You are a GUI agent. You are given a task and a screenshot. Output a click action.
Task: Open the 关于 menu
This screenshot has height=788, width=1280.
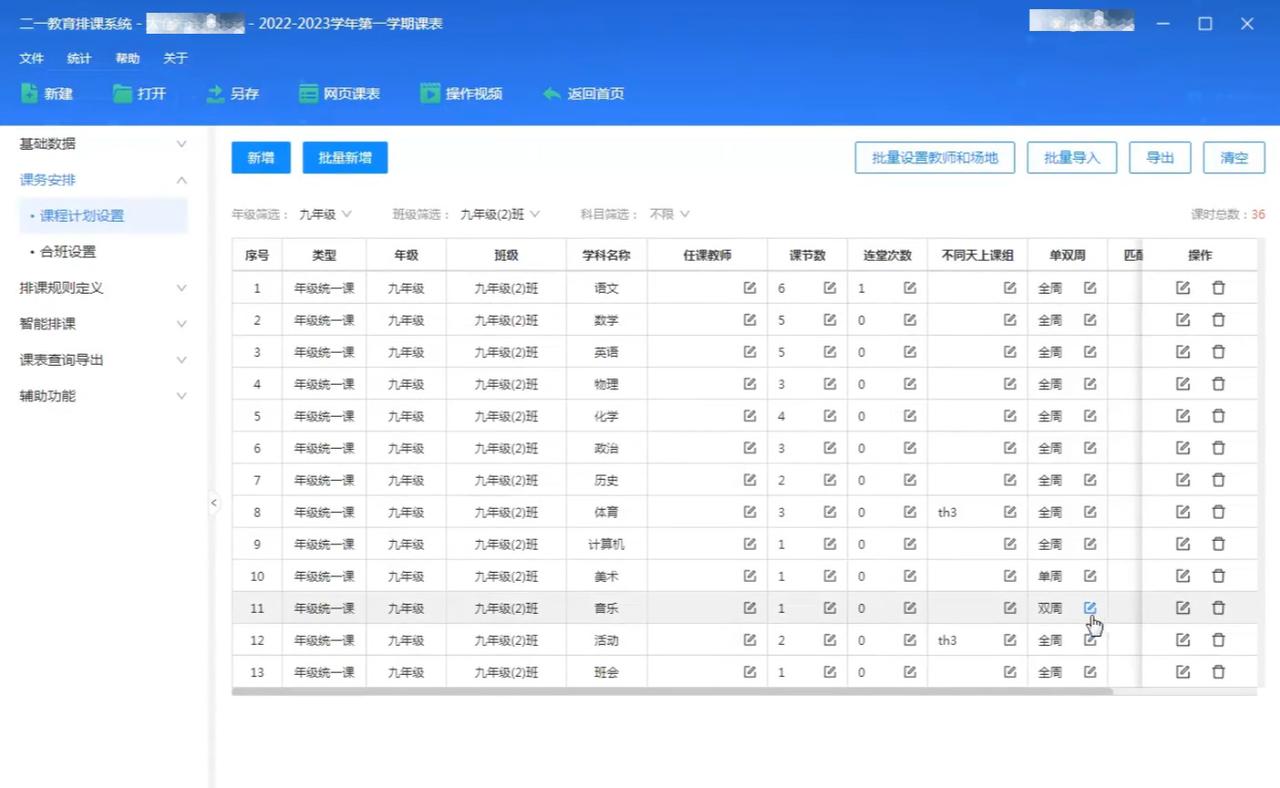click(x=175, y=58)
